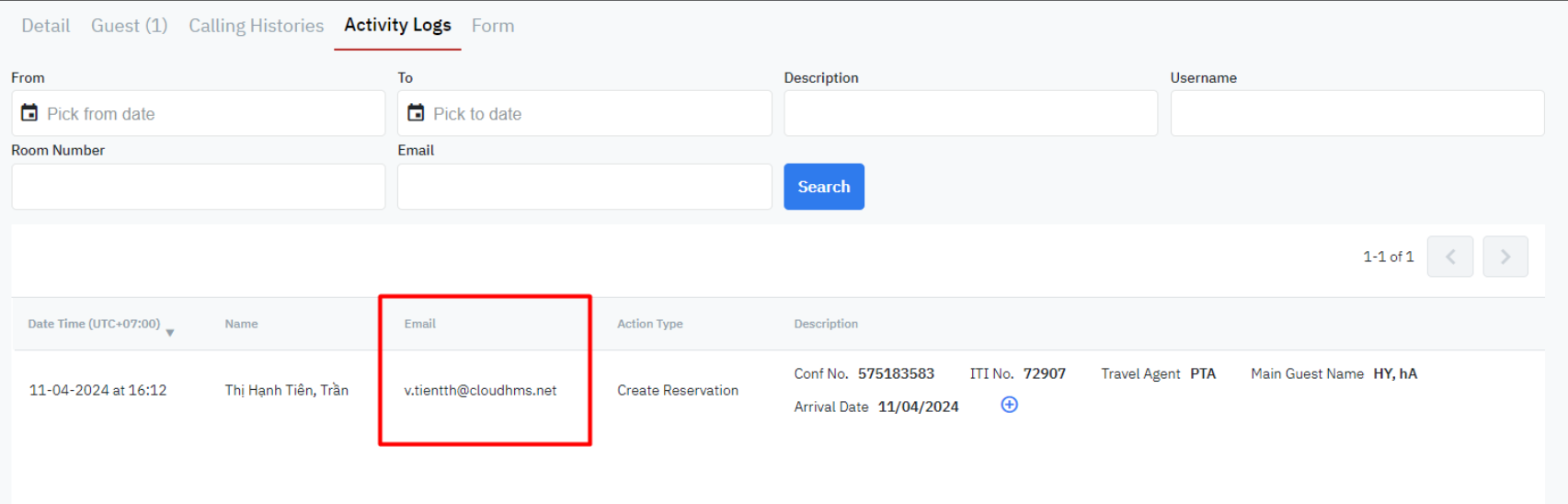Select the Activity Logs tab

pyautogui.click(x=397, y=26)
